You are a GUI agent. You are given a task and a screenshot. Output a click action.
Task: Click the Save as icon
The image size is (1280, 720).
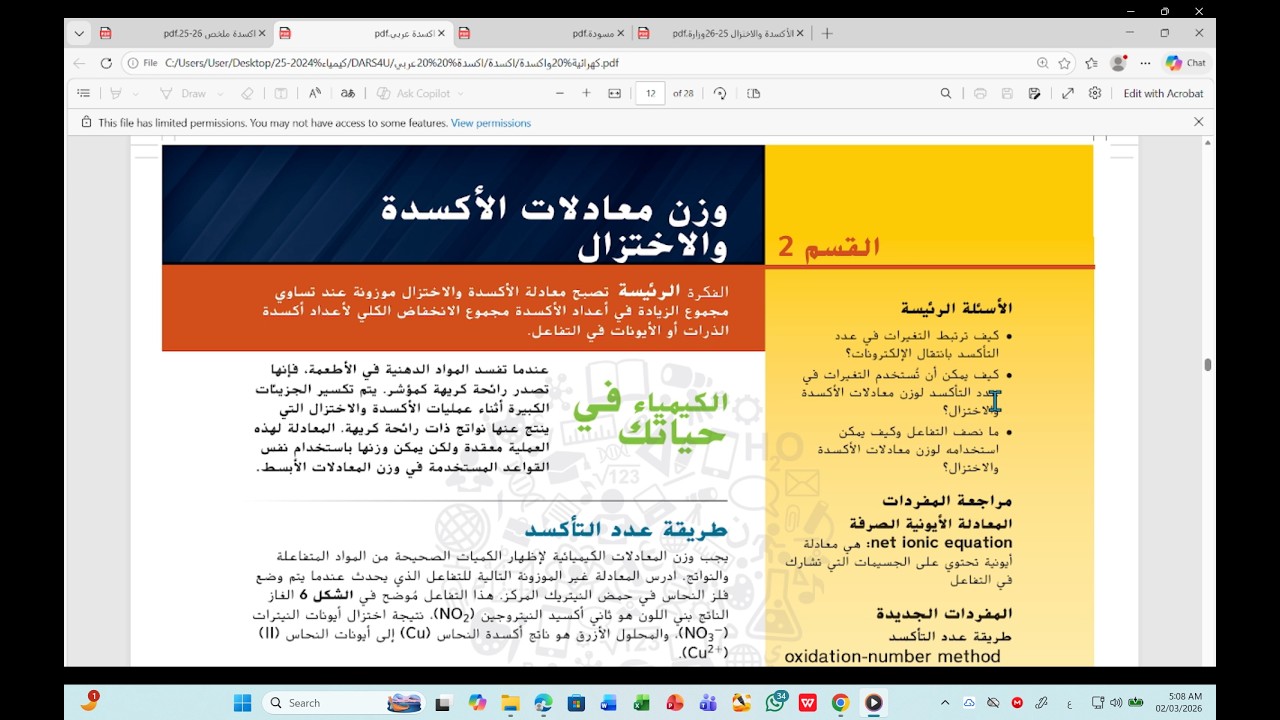pyautogui.click(x=1034, y=93)
